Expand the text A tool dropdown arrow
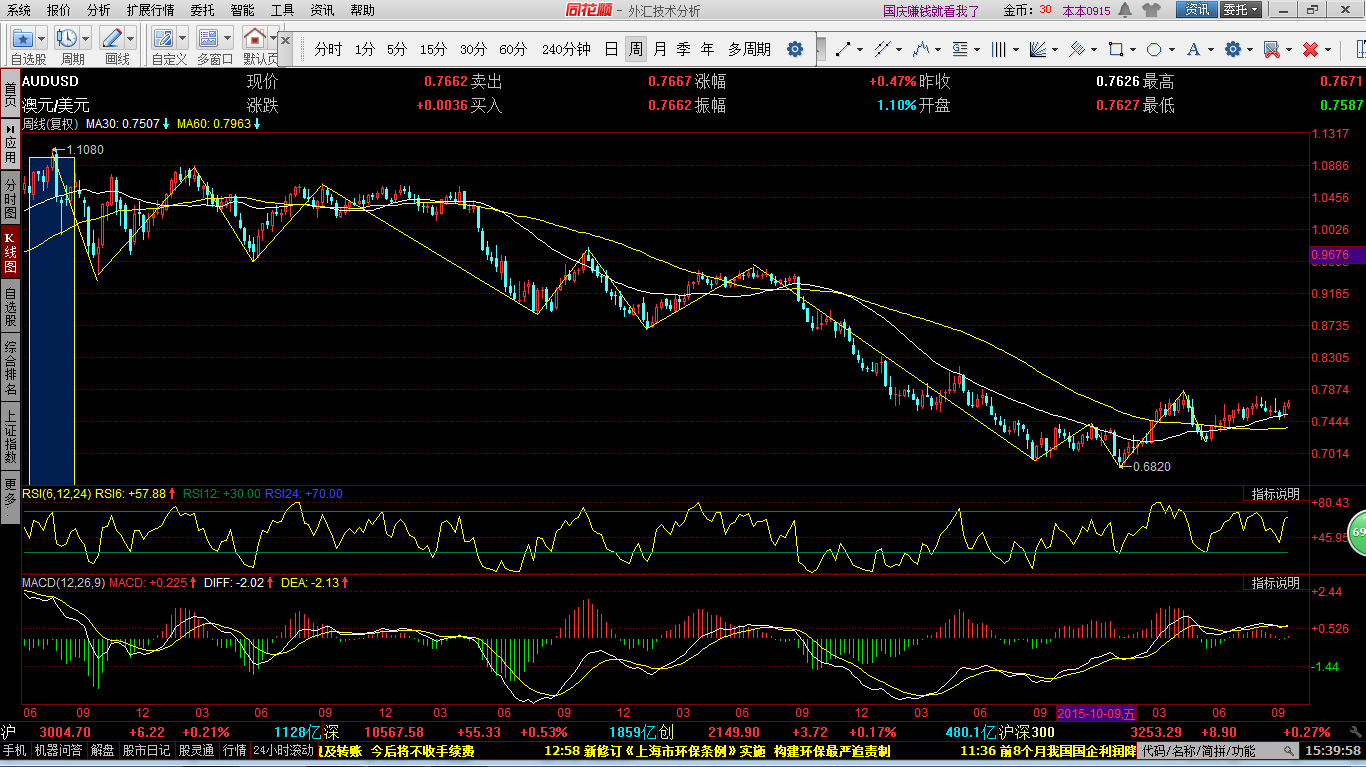The width and height of the screenshot is (1366, 767). point(1210,49)
